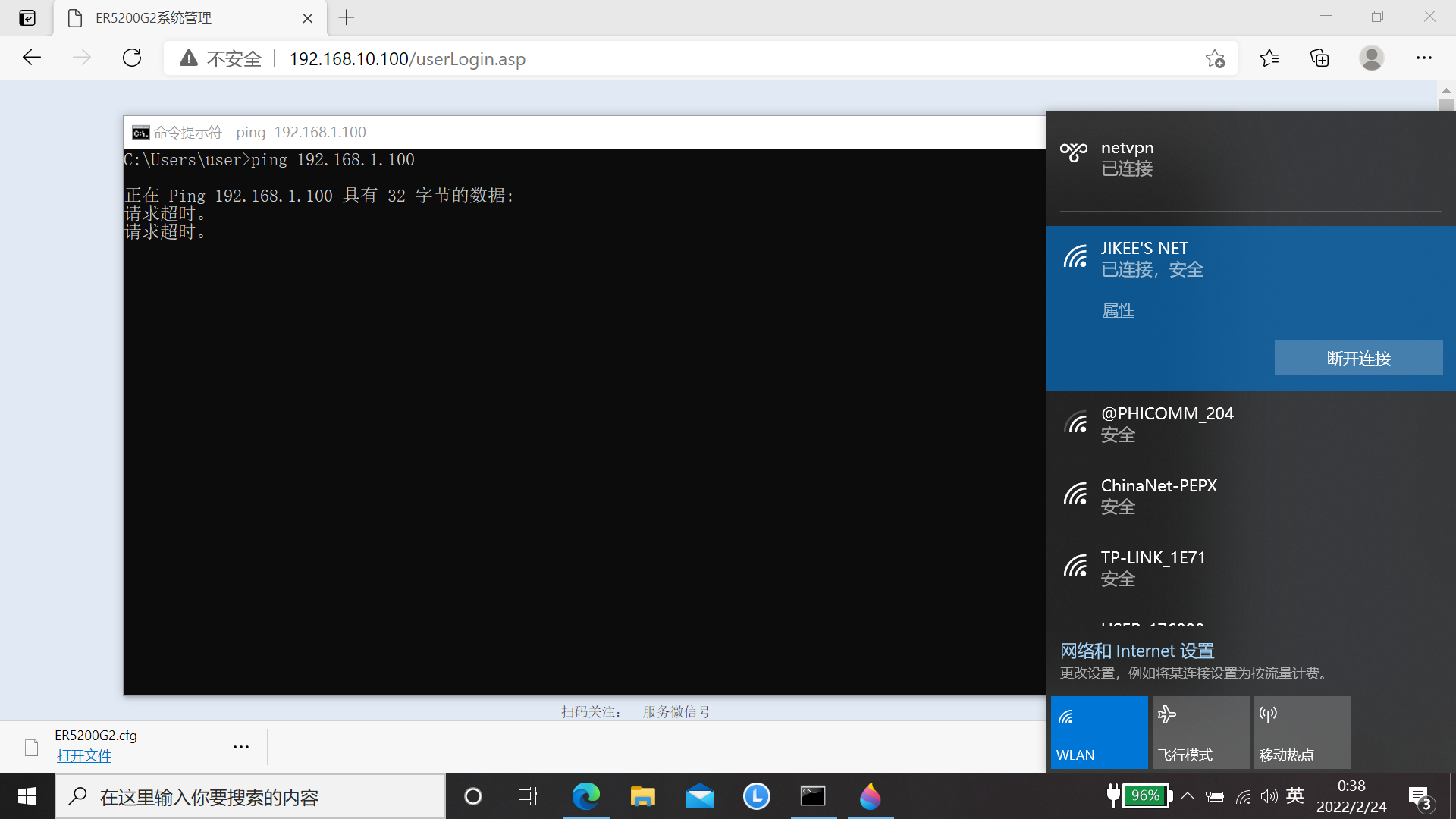Open browser Settings and more menu
This screenshot has height=819, width=1456.
coord(1423,58)
